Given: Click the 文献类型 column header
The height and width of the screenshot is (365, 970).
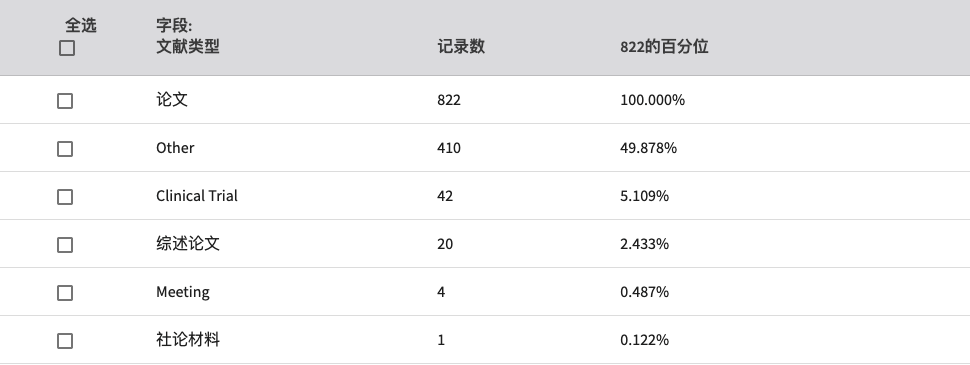Looking at the screenshot, I should coord(187,46).
